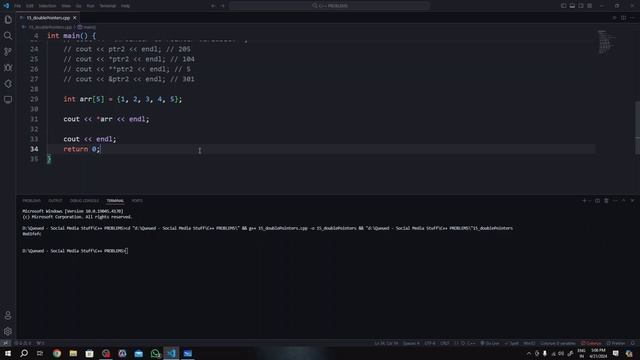Click the line and column indicator
The width and height of the screenshot is (640, 360).
[x=386, y=343]
